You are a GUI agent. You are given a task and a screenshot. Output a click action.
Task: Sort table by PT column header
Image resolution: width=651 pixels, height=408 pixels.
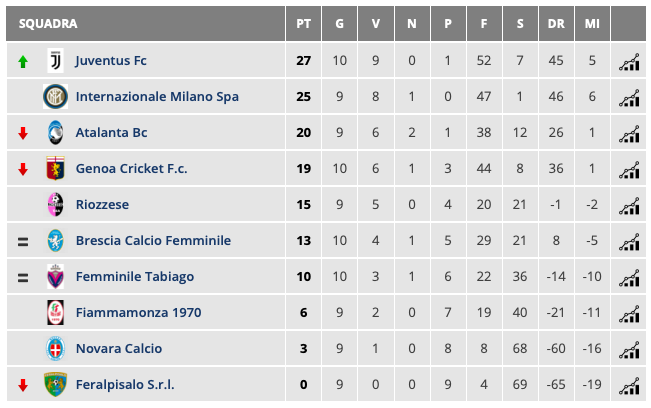[304, 23]
